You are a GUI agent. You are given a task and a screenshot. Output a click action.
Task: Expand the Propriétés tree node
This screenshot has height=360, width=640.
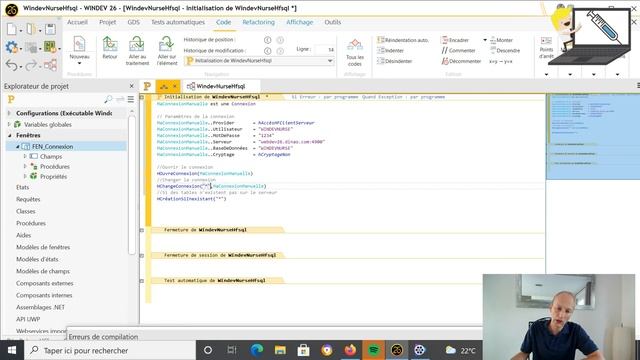tap(25, 176)
